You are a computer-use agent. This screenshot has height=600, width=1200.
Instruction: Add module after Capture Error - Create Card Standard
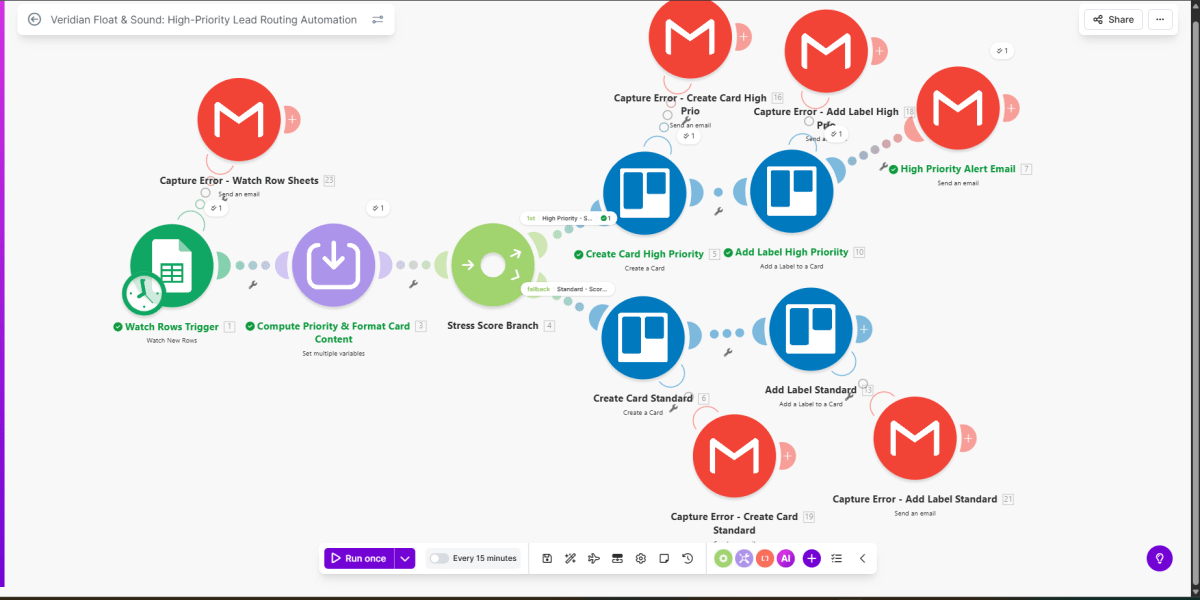789,455
